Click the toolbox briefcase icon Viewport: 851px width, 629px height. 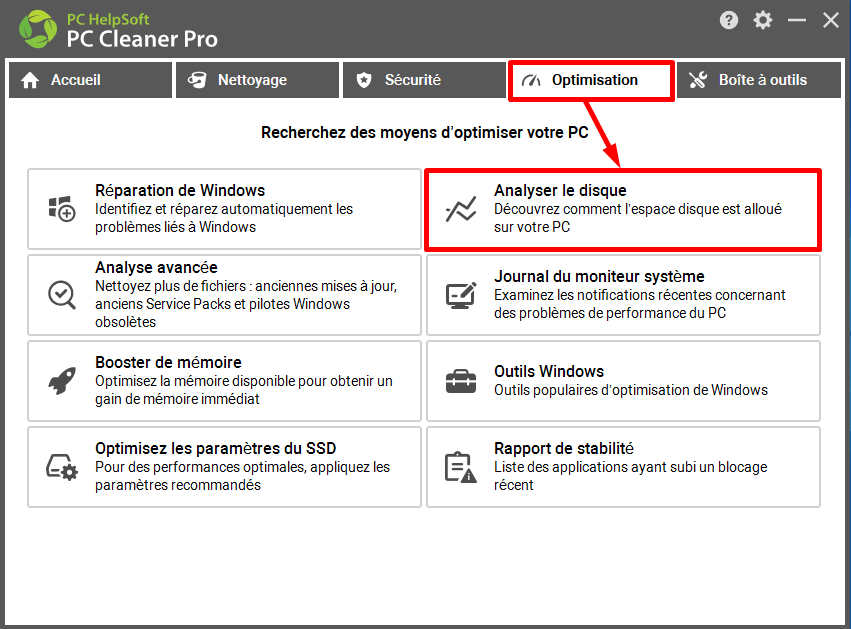[x=461, y=381]
